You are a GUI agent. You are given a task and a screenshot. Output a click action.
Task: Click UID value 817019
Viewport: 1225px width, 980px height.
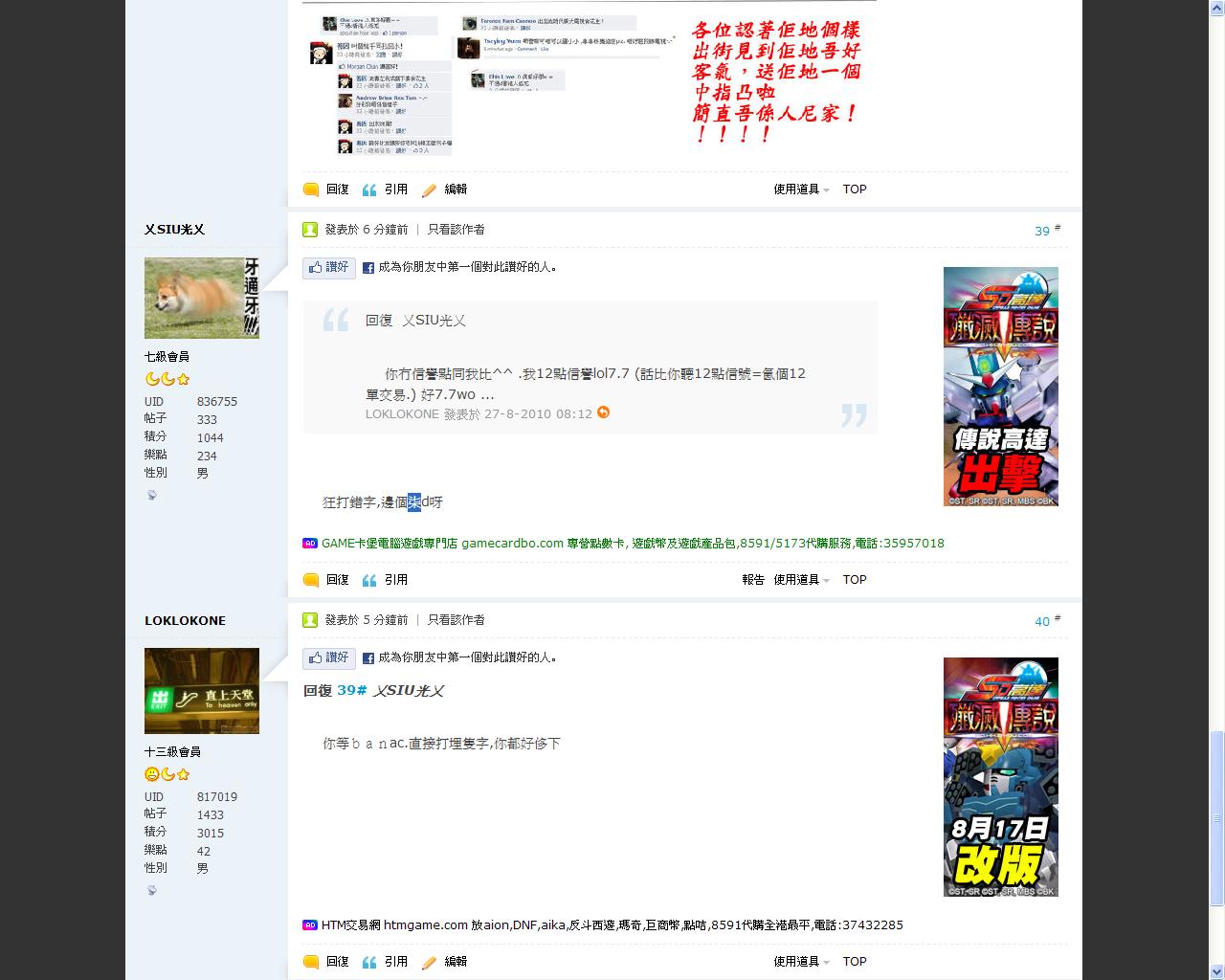click(x=217, y=797)
